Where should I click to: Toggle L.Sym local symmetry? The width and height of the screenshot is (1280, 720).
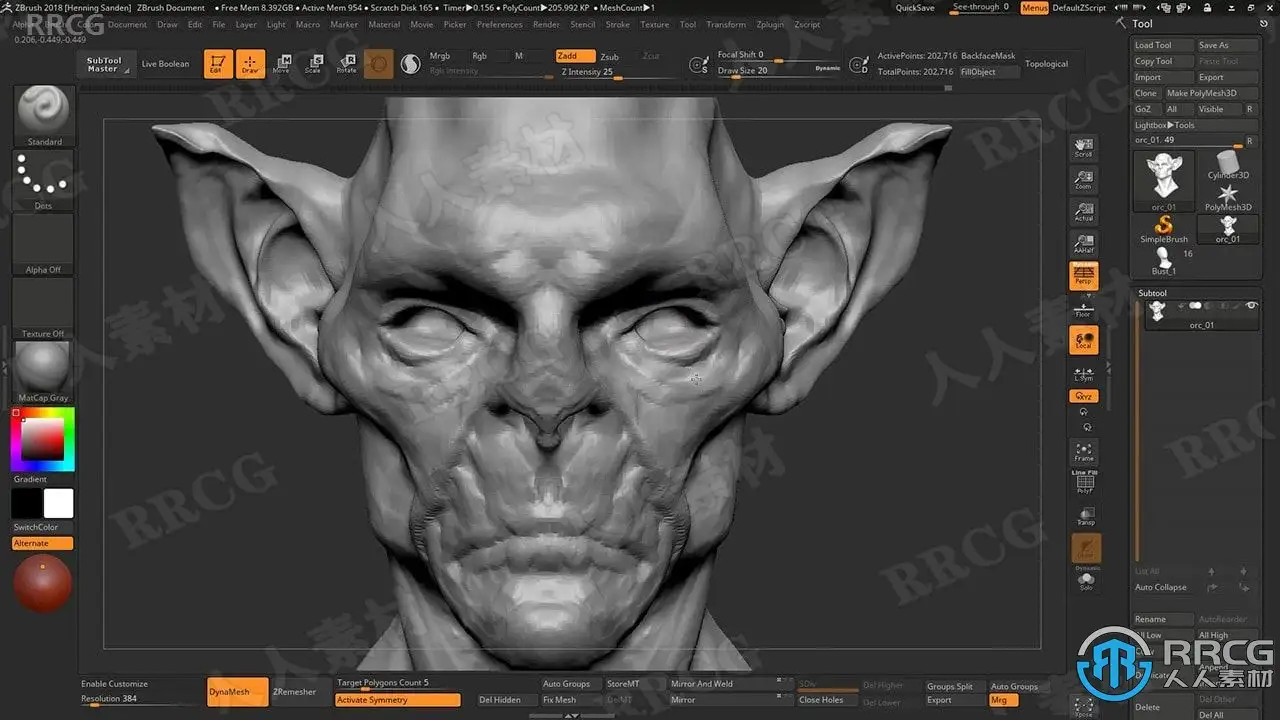(x=1083, y=372)
